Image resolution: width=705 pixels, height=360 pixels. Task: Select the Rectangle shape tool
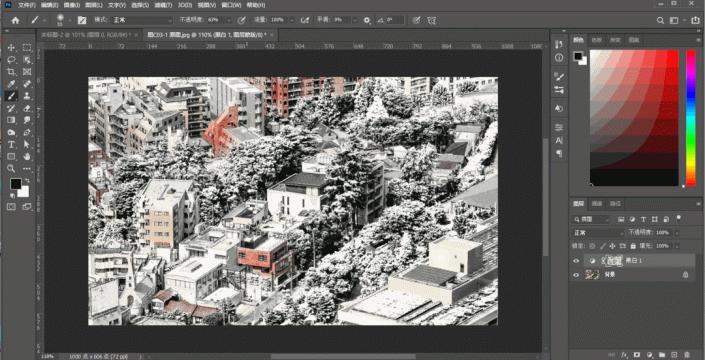12,157
